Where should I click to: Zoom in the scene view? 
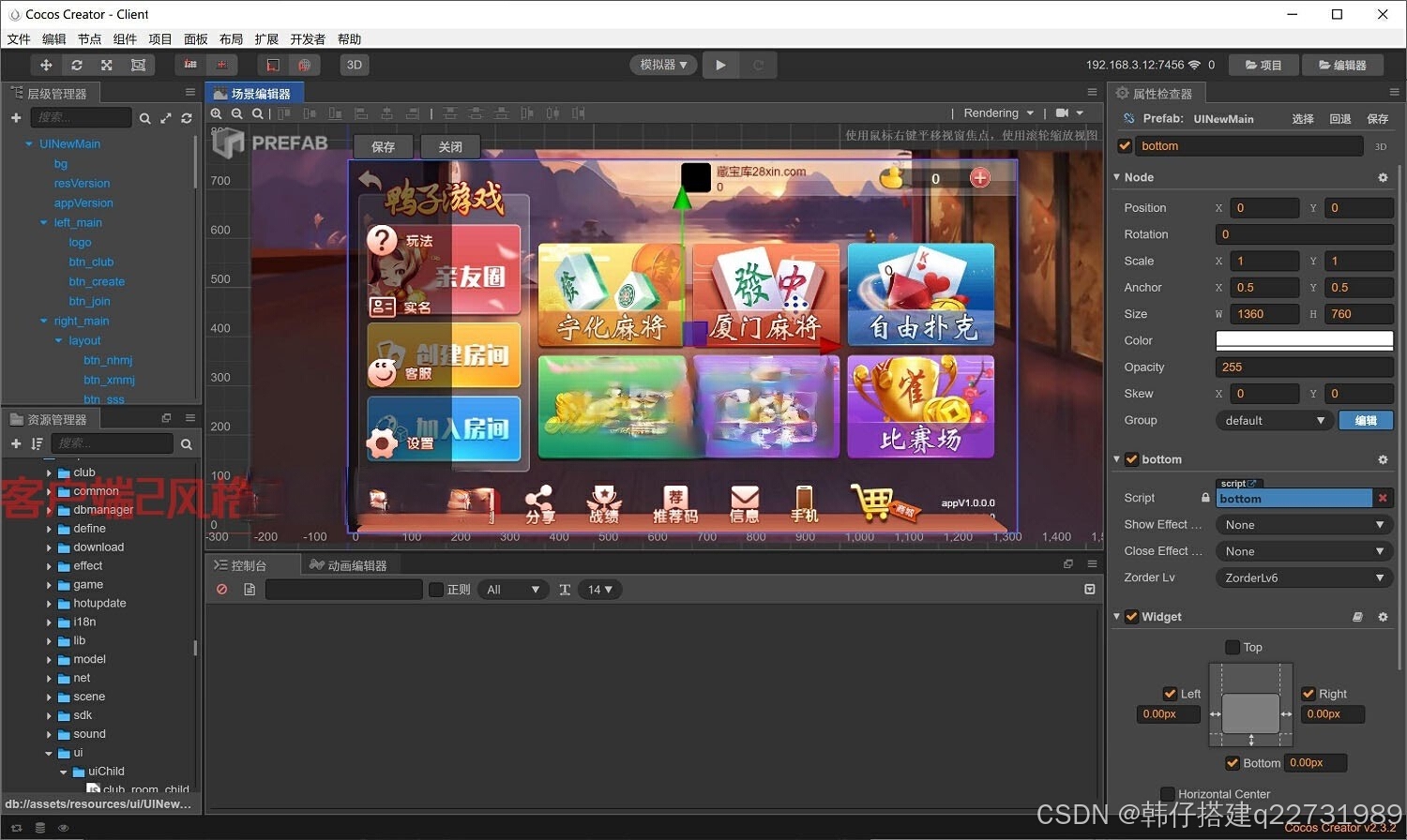point(217,113)
